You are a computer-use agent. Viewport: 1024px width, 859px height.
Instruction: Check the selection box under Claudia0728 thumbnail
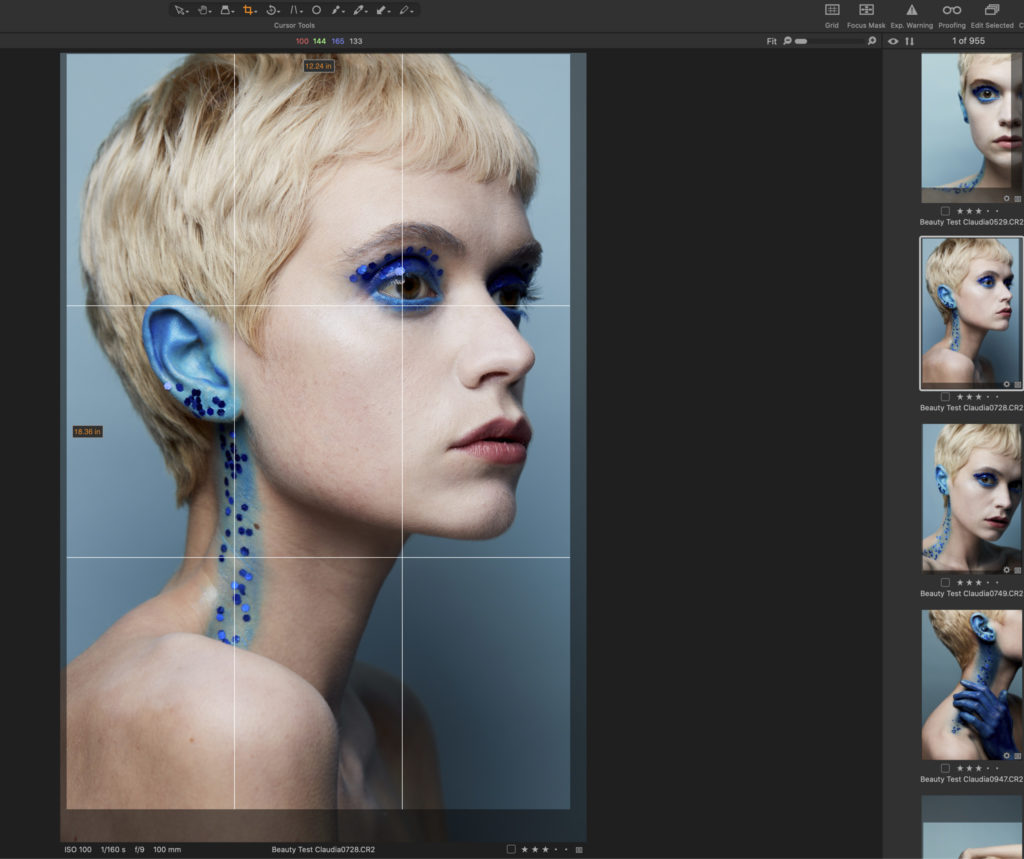click(x=945, y=397)
